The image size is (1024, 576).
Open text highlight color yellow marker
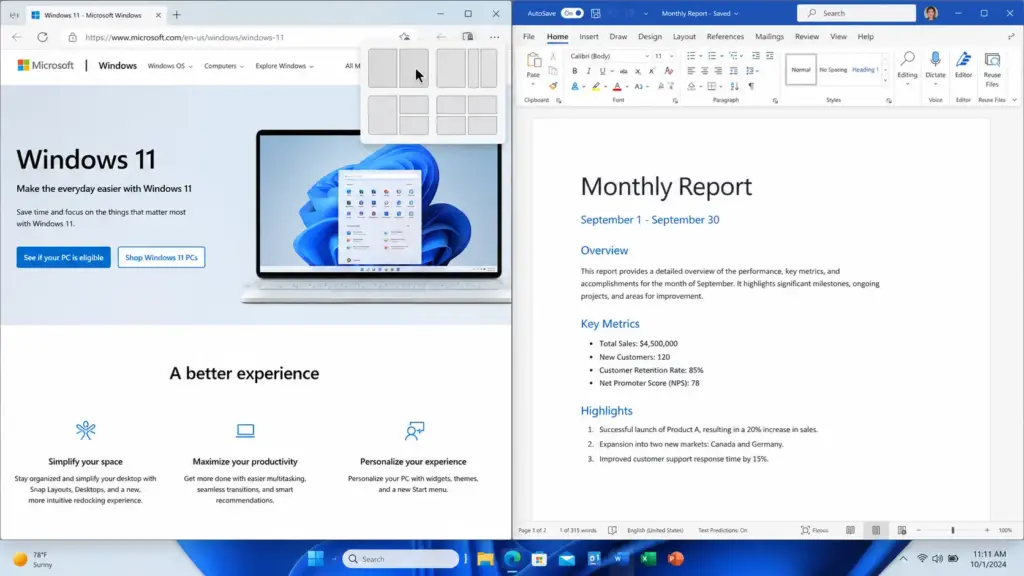click(x=596, y=86)
